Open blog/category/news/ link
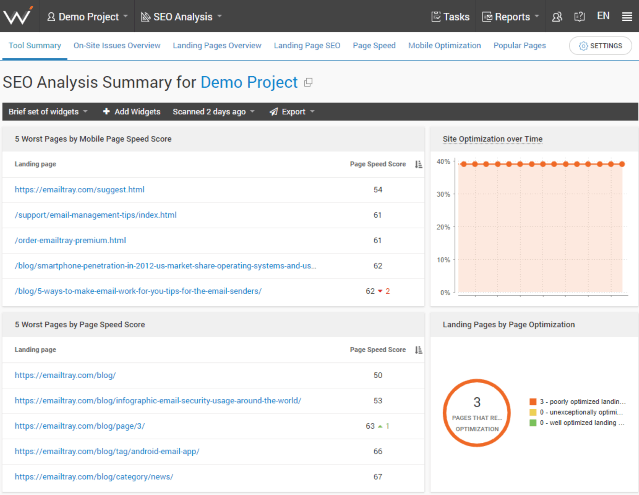This screenshot has height=495, width=639. coord(94,477)
